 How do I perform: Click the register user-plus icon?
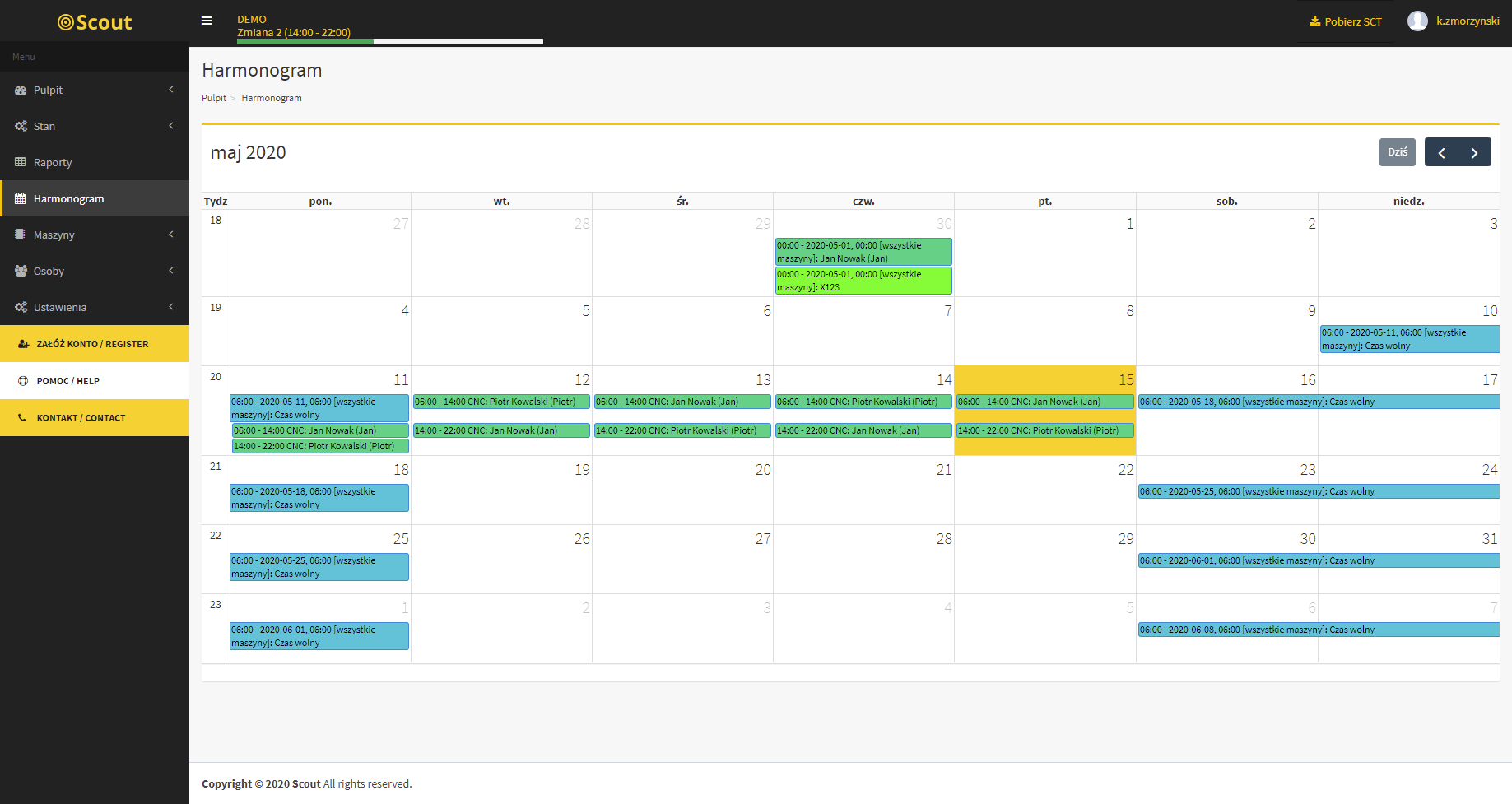24,344
